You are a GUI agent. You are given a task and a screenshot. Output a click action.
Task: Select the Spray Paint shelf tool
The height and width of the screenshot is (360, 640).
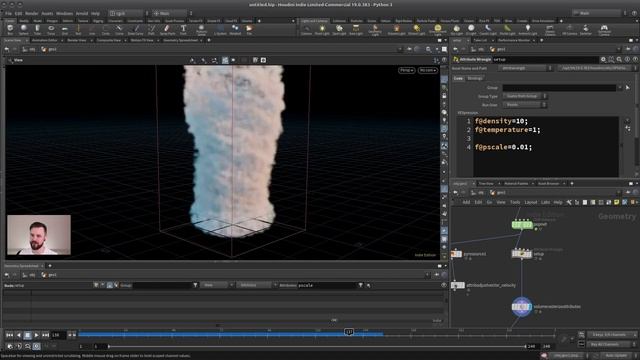coord(167,29)
